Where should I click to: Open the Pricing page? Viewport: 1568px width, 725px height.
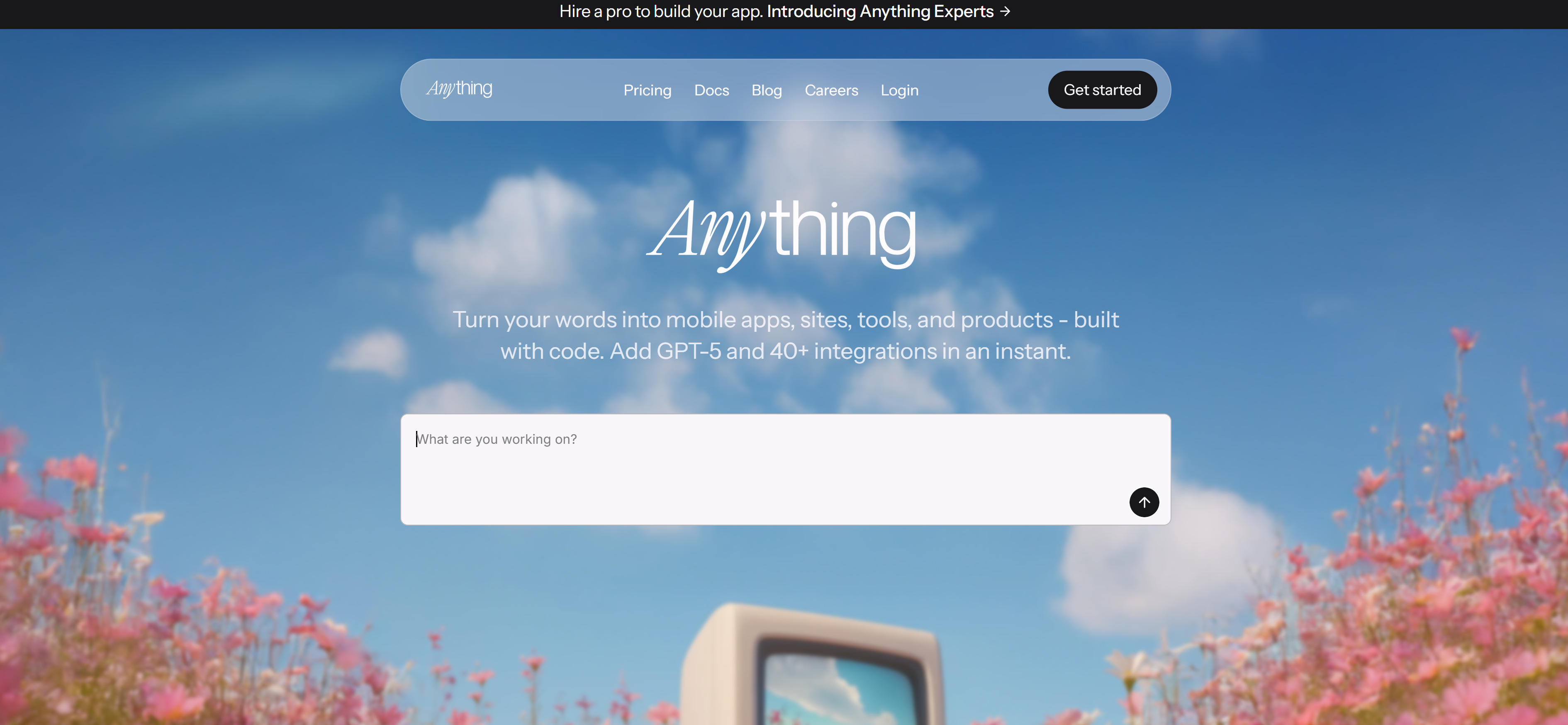point(647,90)
